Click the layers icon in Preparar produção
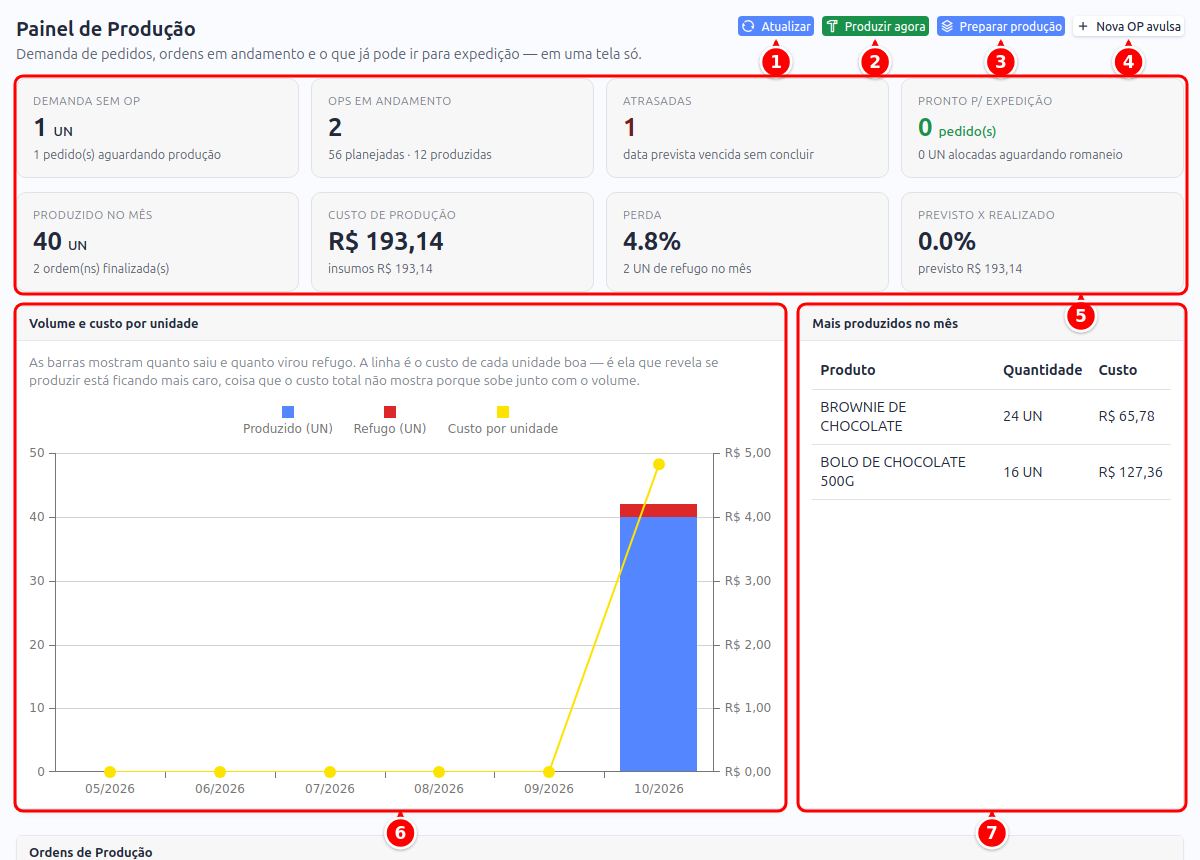This screenshot has width=1200, height=860. click(x=948, y=26)
